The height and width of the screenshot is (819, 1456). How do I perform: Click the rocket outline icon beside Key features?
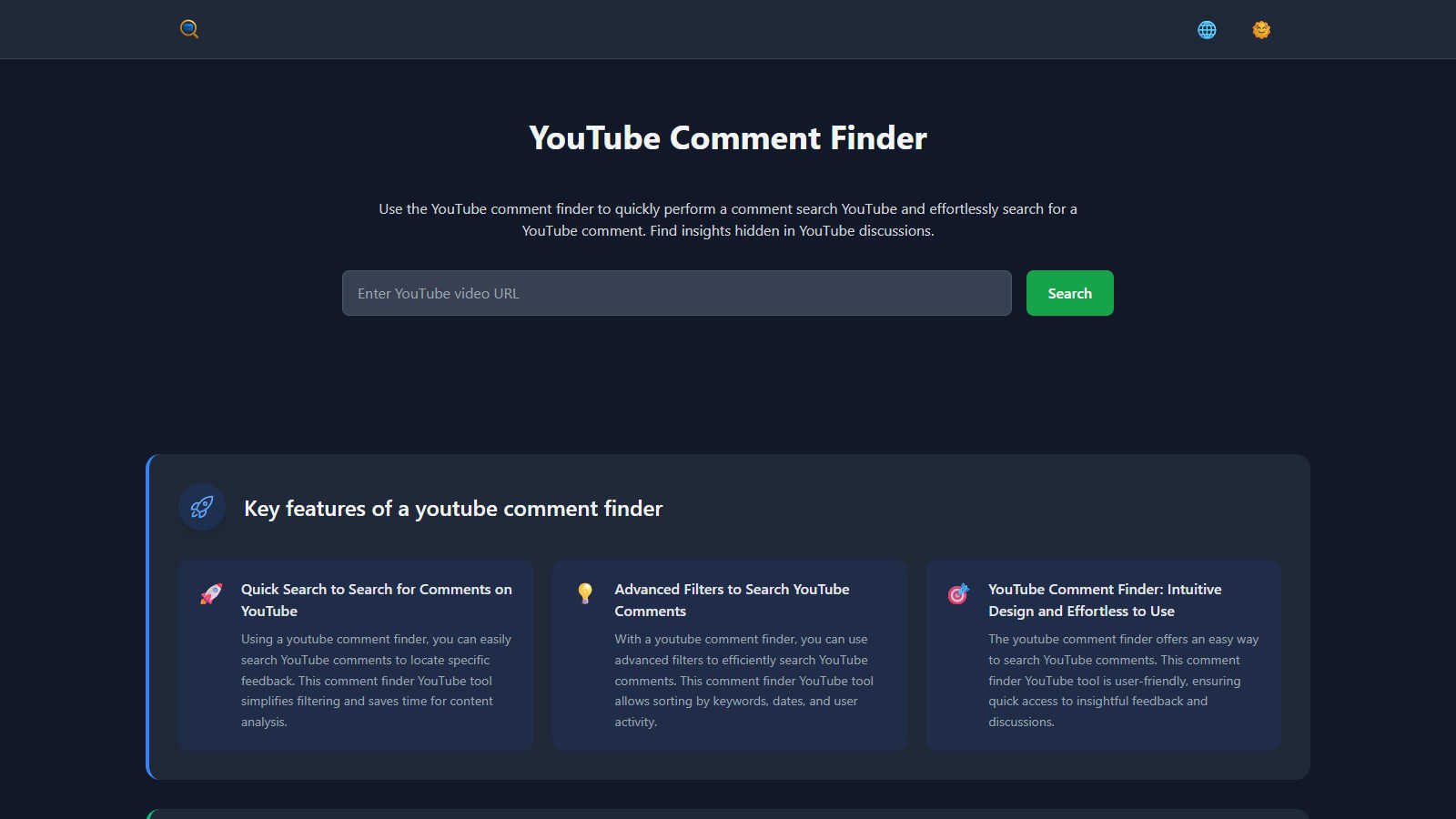point(202,507)
